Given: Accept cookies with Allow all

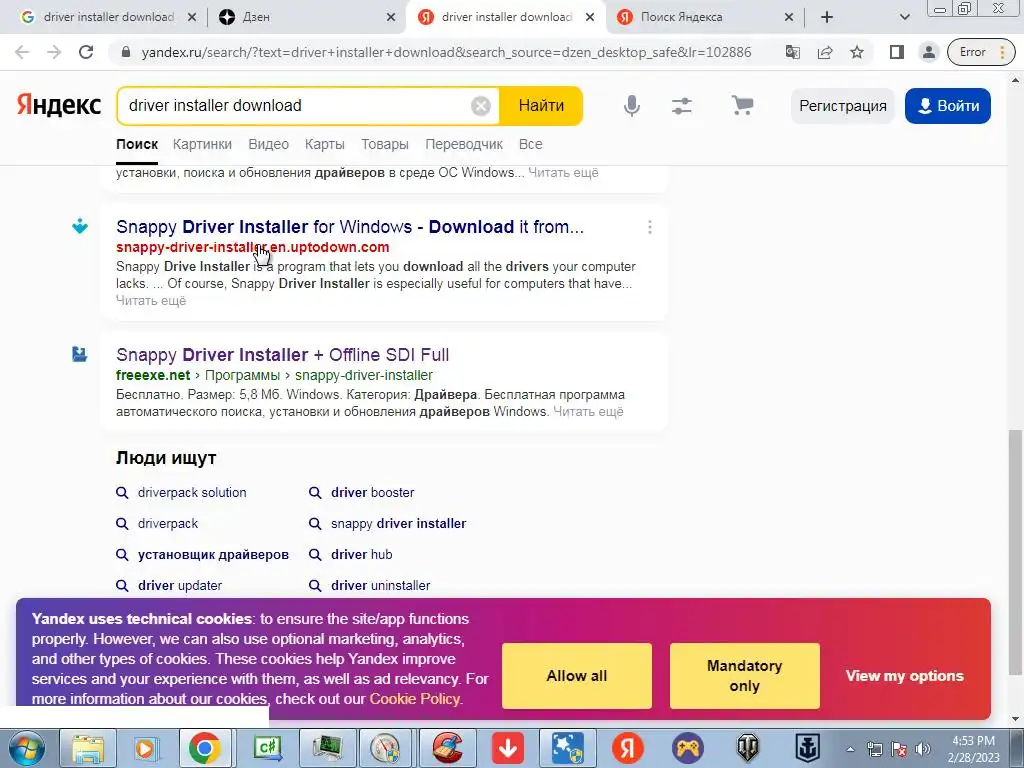Looking at the screenshot, I should [577, 676].
